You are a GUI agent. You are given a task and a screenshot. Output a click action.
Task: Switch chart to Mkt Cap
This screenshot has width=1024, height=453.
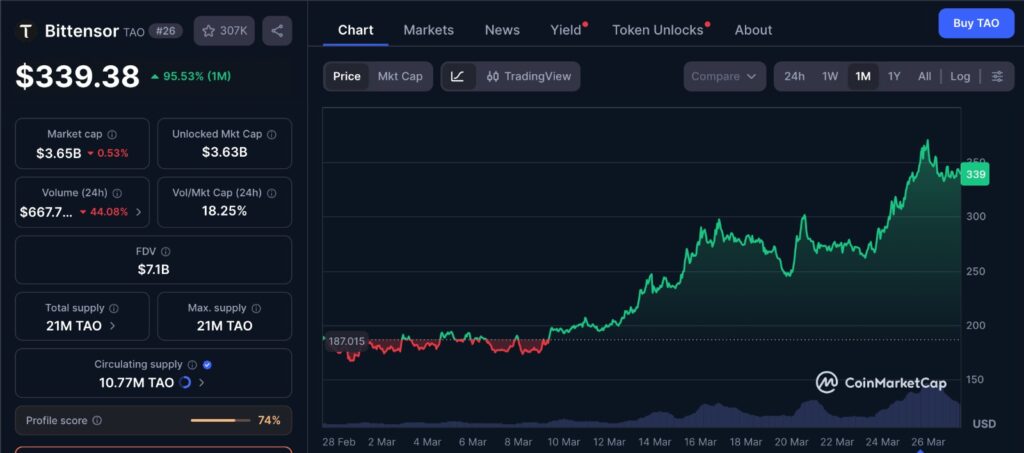400,76
